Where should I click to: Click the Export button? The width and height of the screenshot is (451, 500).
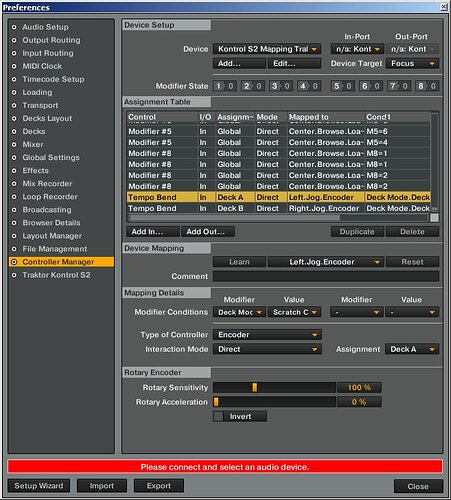[159, 486]
